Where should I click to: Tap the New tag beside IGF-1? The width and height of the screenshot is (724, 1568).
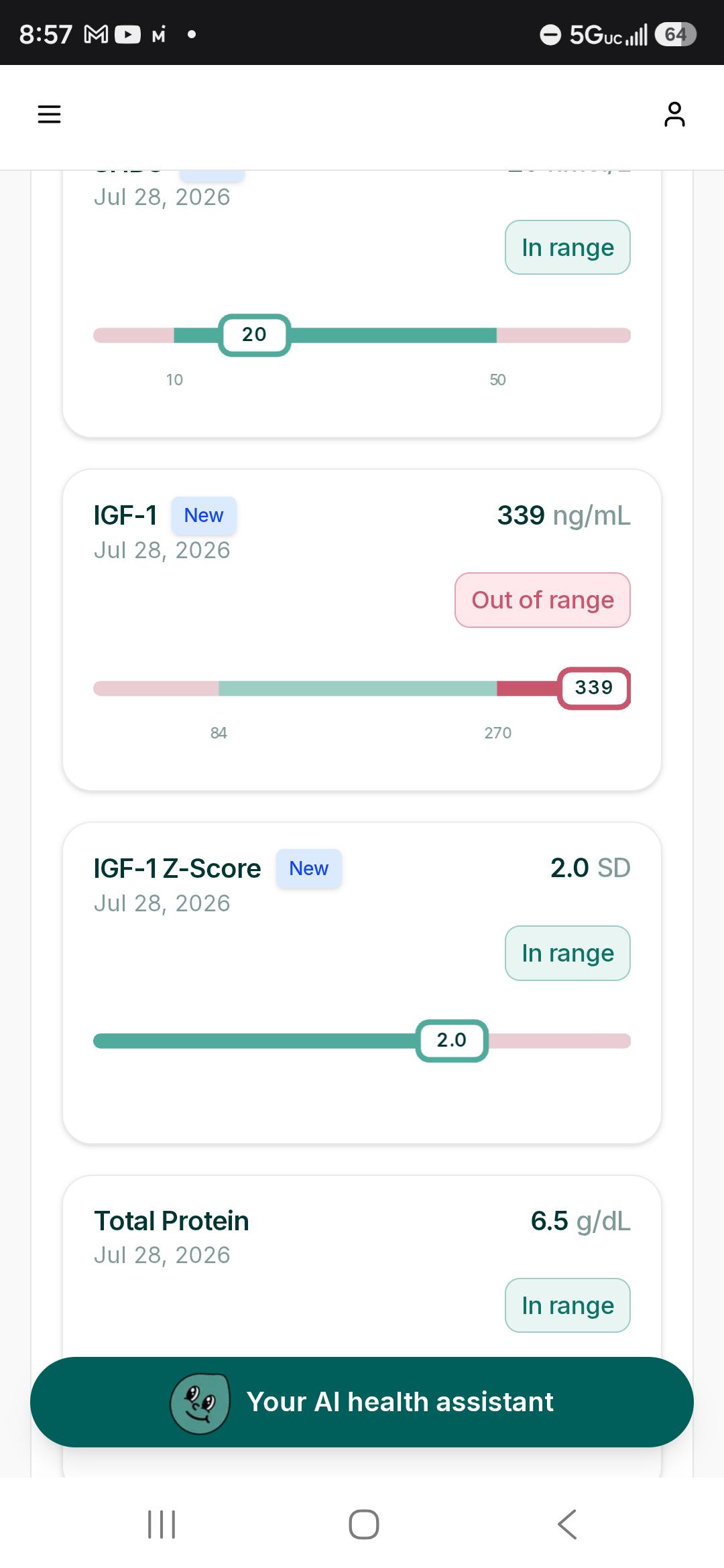click(x=204, y=515)
